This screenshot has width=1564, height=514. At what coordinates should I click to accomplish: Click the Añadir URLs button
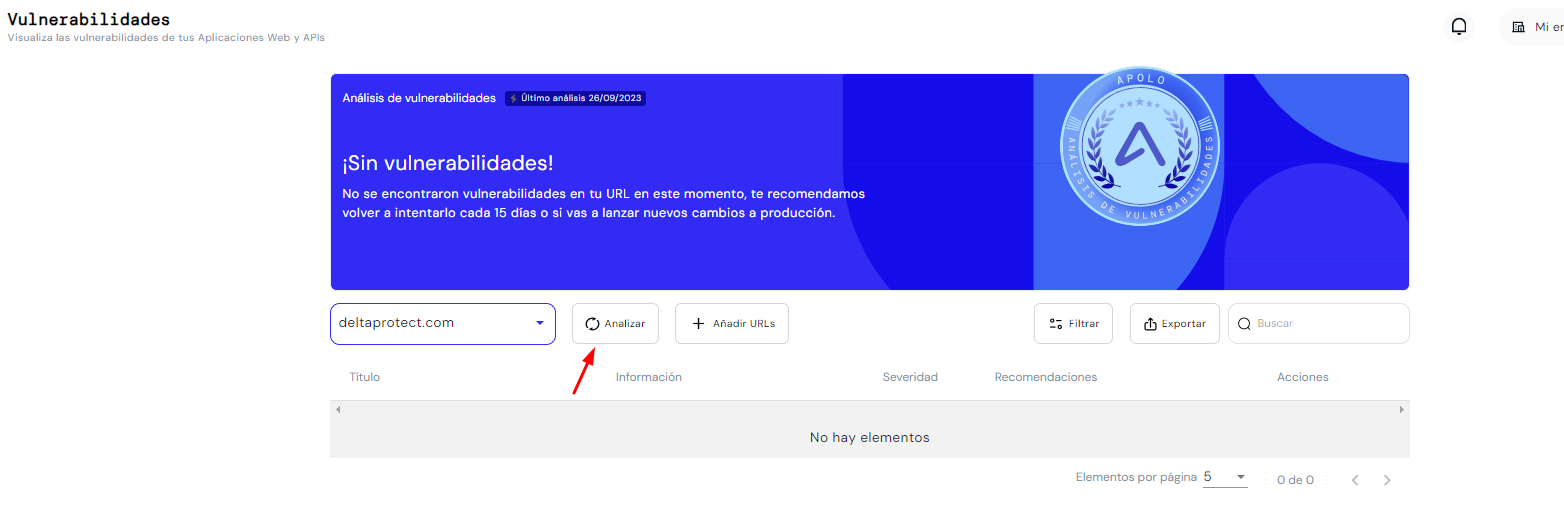click(732, 324)
